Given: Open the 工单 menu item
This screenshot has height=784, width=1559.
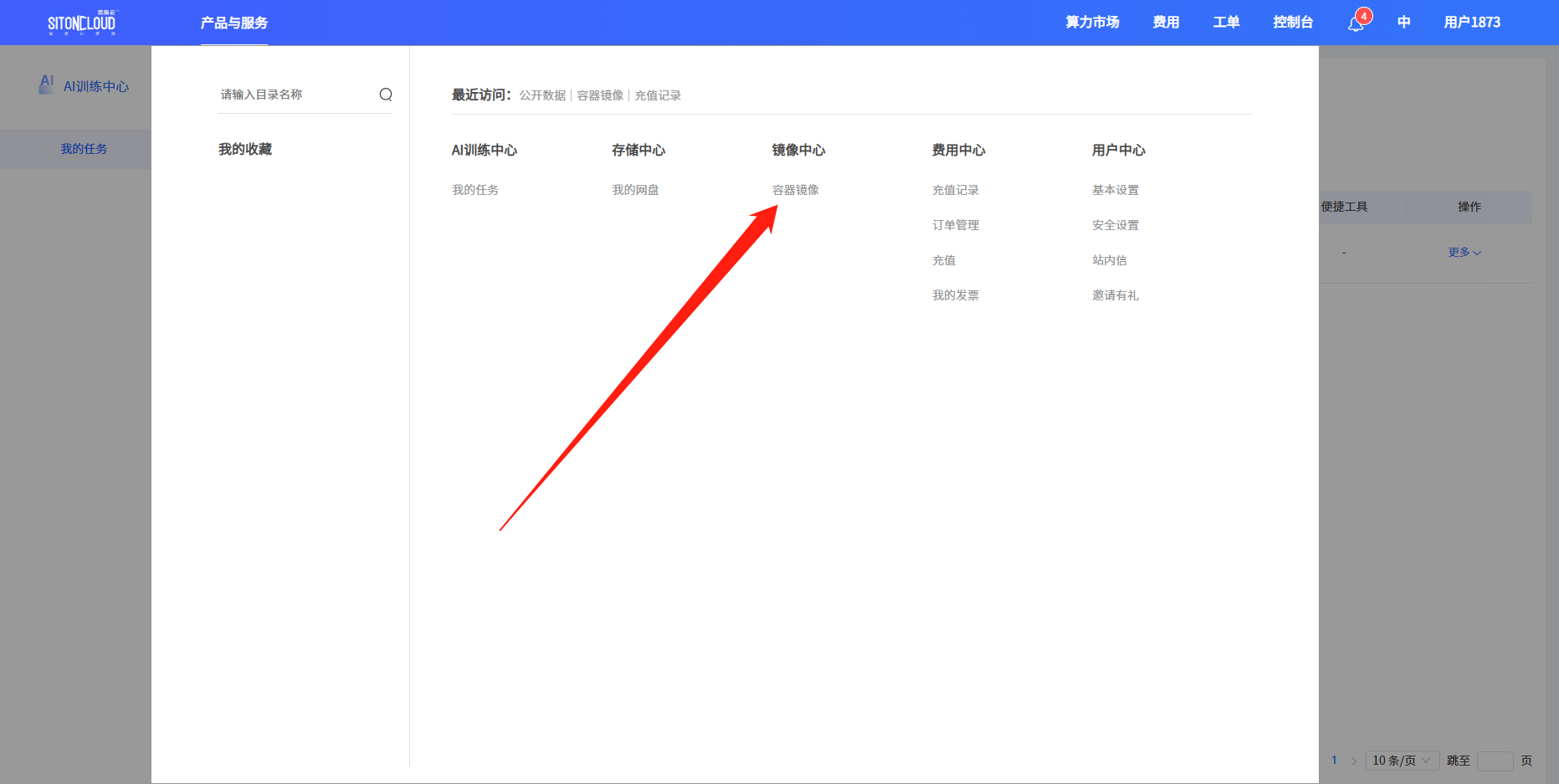Looking at the screenshot, I should click(1225, 23).
